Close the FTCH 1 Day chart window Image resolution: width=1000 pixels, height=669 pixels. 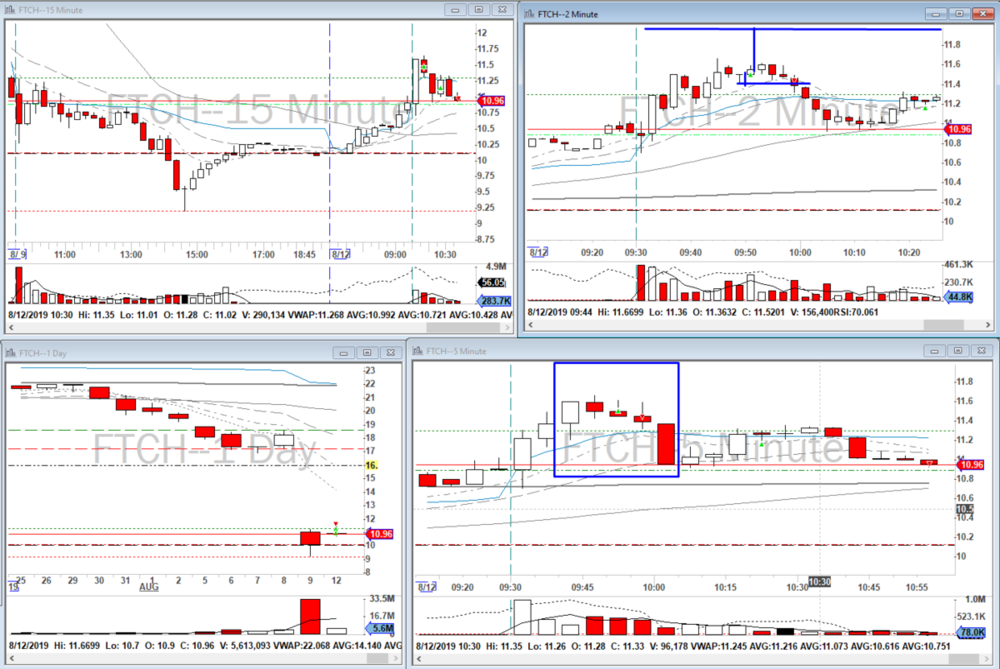coord(388,352)
